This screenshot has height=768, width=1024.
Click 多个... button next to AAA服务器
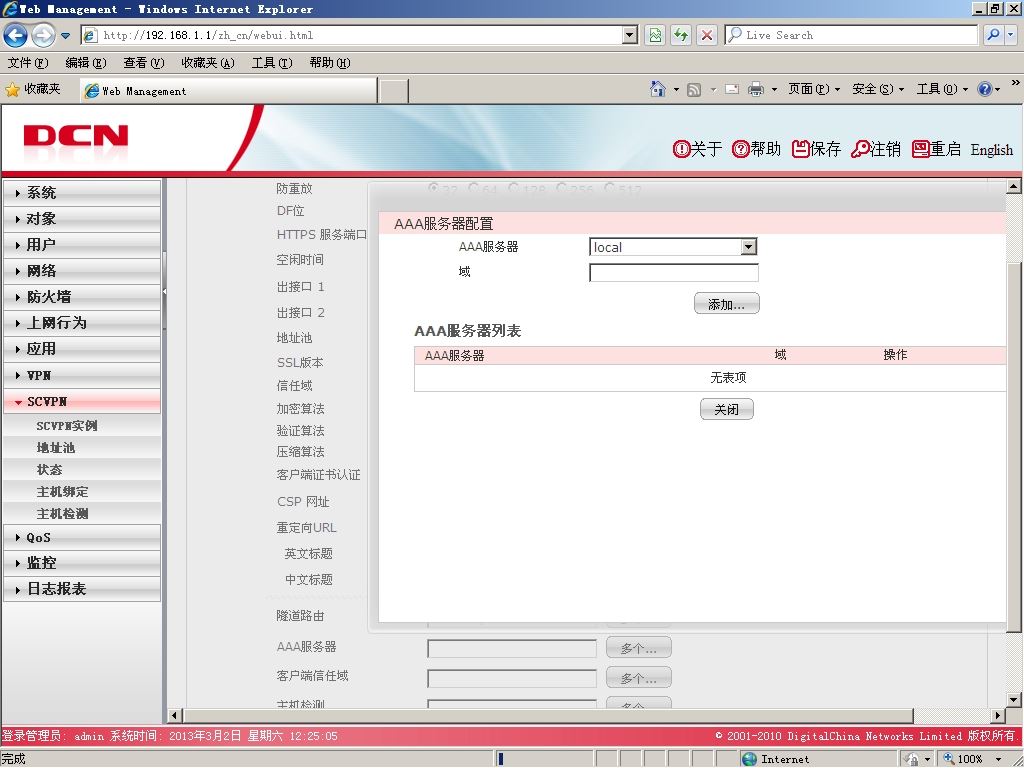pos(638,648)
